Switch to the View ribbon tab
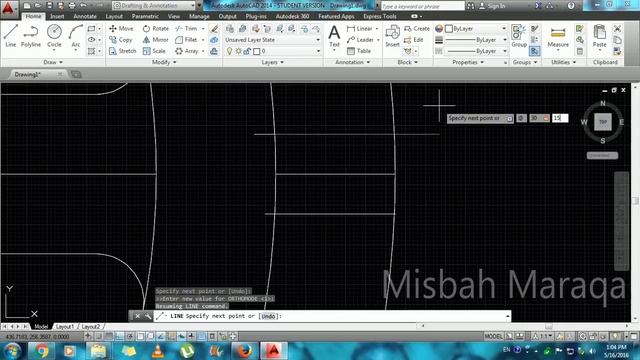Viewport: 640px width, 360px height. [x=174, y=16]
